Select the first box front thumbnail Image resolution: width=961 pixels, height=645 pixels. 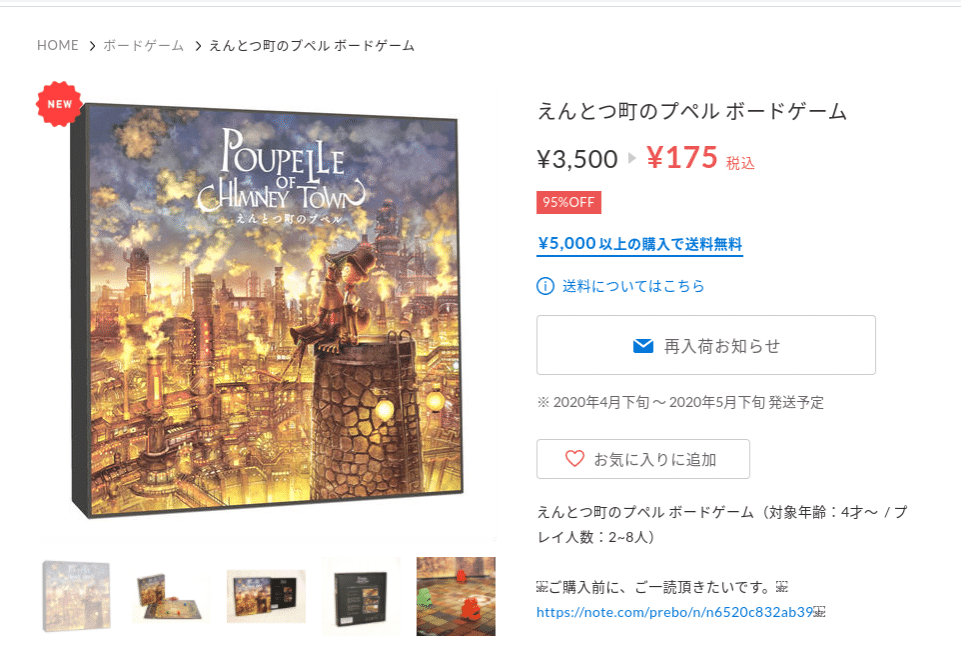tap(77, 596)
